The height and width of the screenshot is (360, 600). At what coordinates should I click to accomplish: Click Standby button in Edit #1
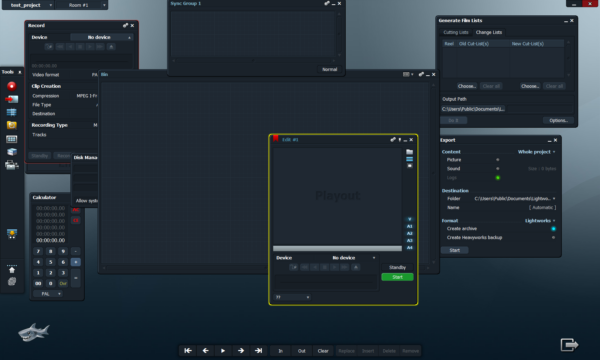point(397,267)
